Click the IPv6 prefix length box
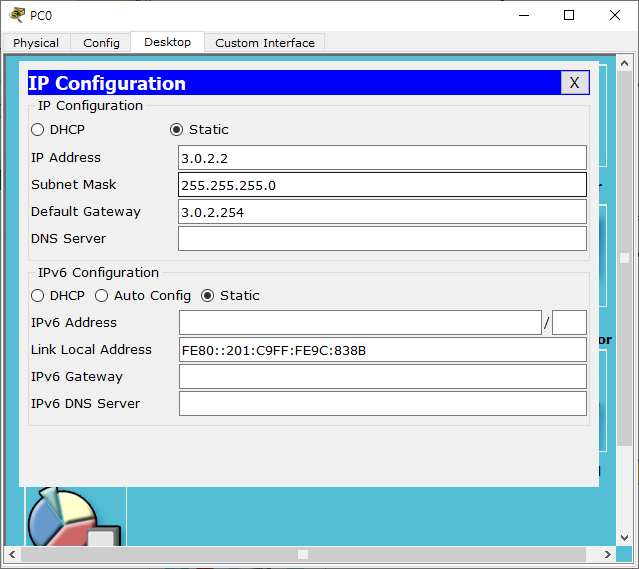This screenshot has width=639, height=569. tap(569, 322)
